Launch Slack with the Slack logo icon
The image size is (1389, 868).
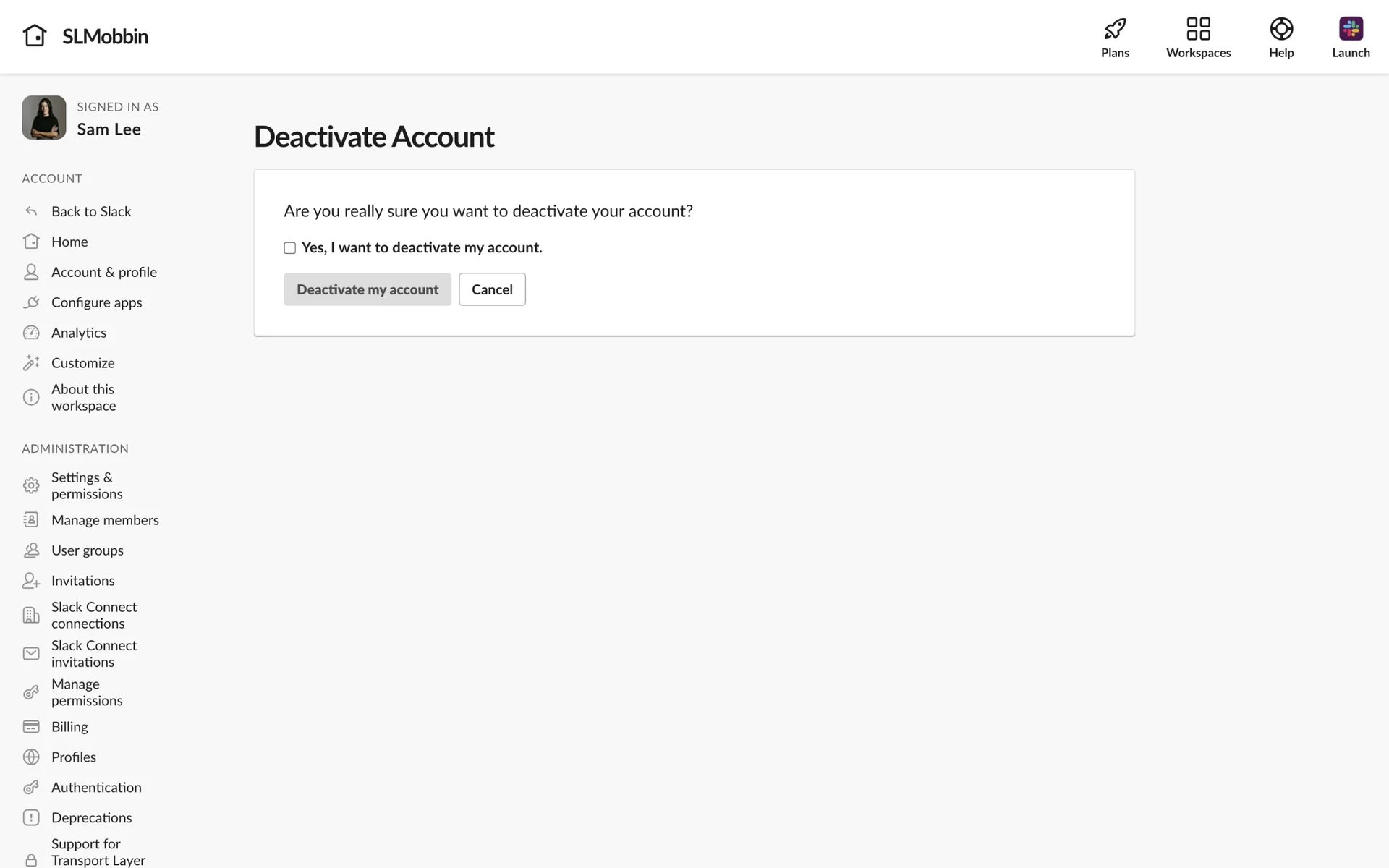(1350, 29)
